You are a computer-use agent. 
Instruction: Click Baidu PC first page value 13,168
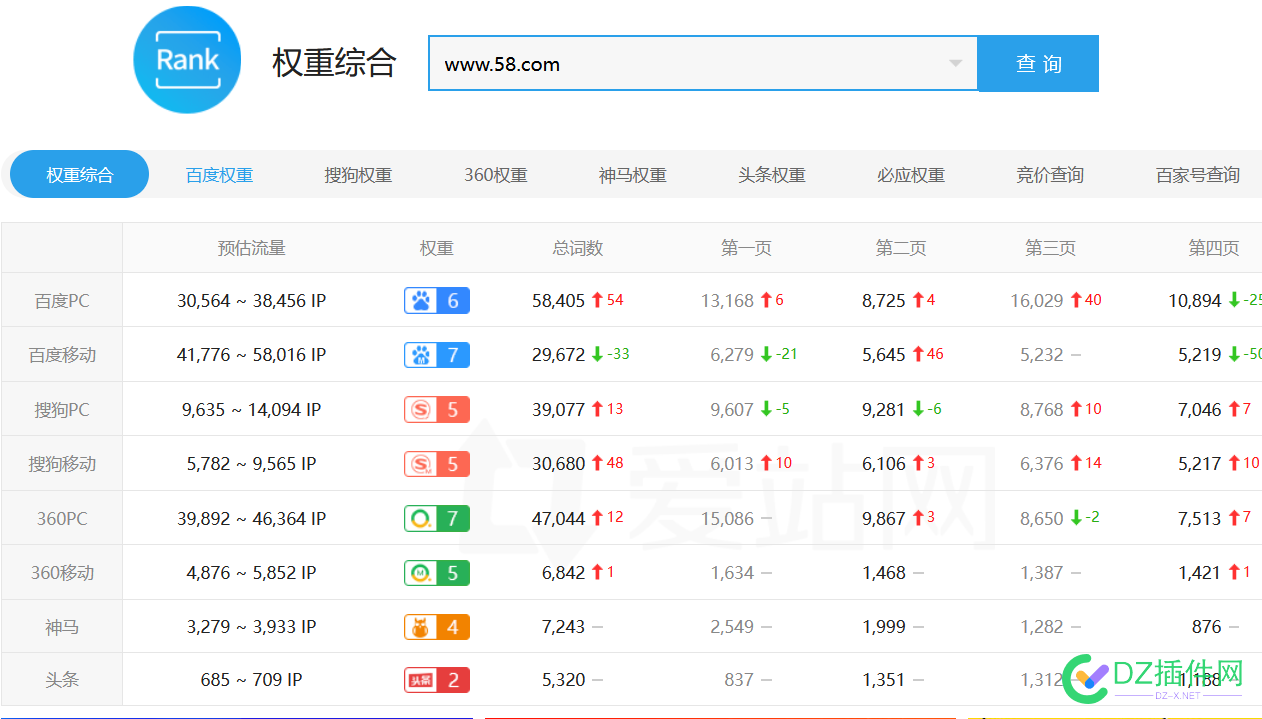727,301
